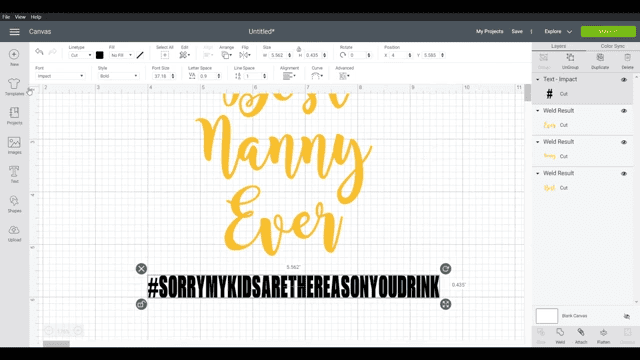Click the New project icon
This screenshot has height=360, width=640.
[14, 54]
